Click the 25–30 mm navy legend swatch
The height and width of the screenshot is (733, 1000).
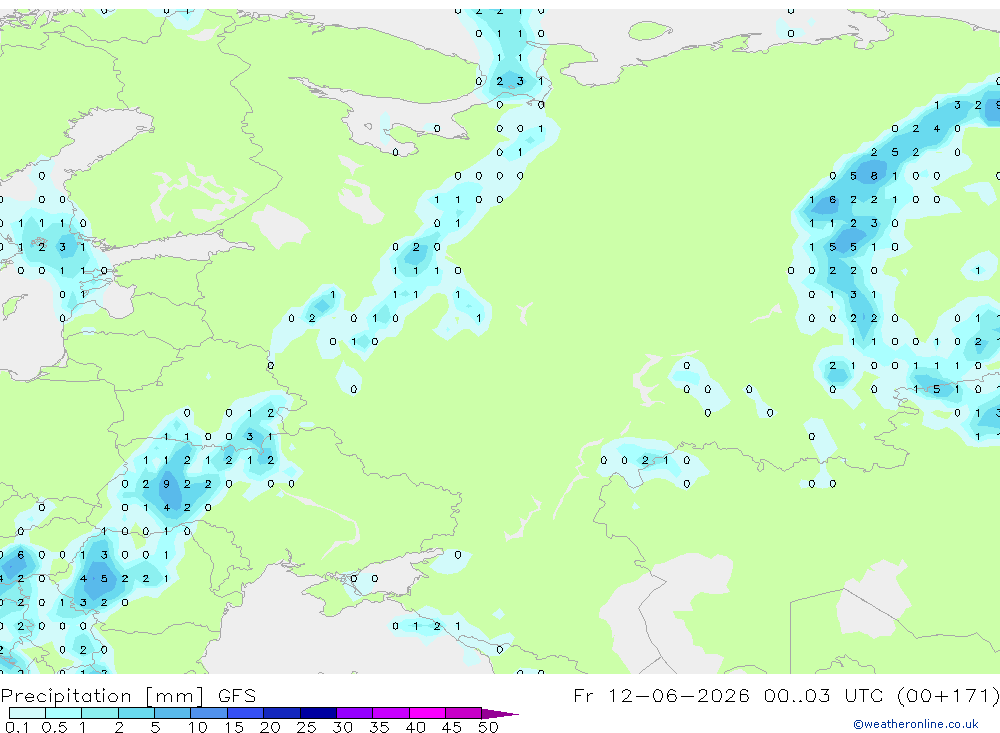318,713
